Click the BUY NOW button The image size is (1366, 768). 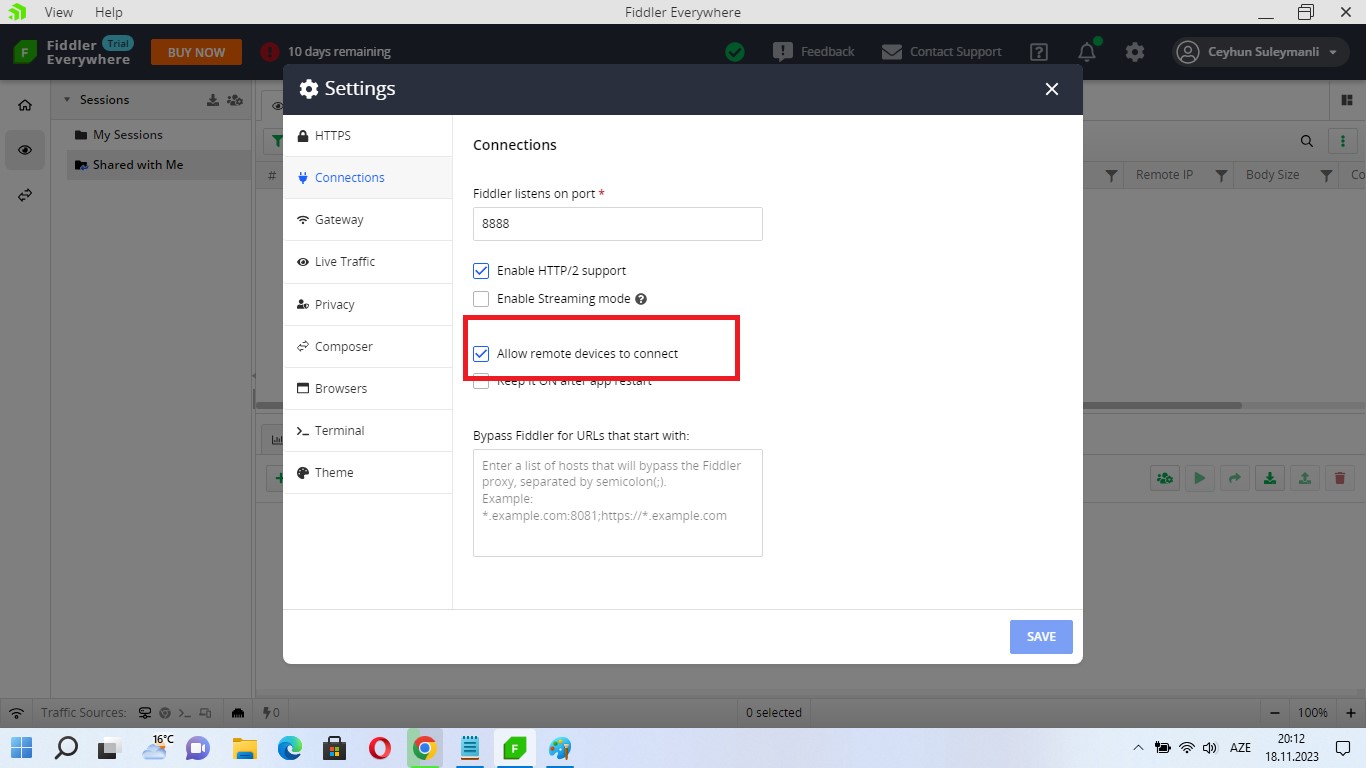[x=196, y=52]
